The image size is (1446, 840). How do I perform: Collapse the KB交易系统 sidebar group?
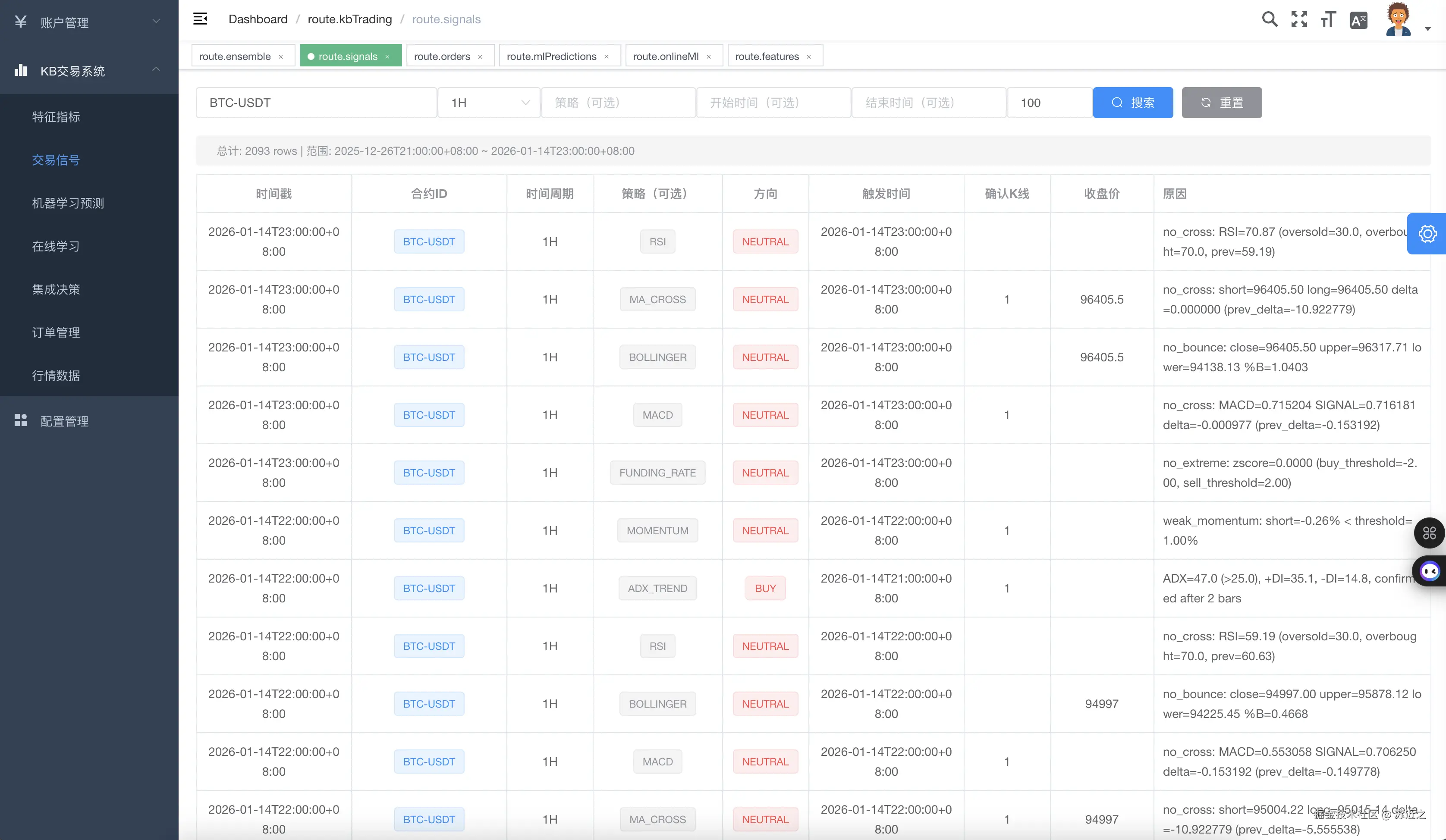click(89, 71)
